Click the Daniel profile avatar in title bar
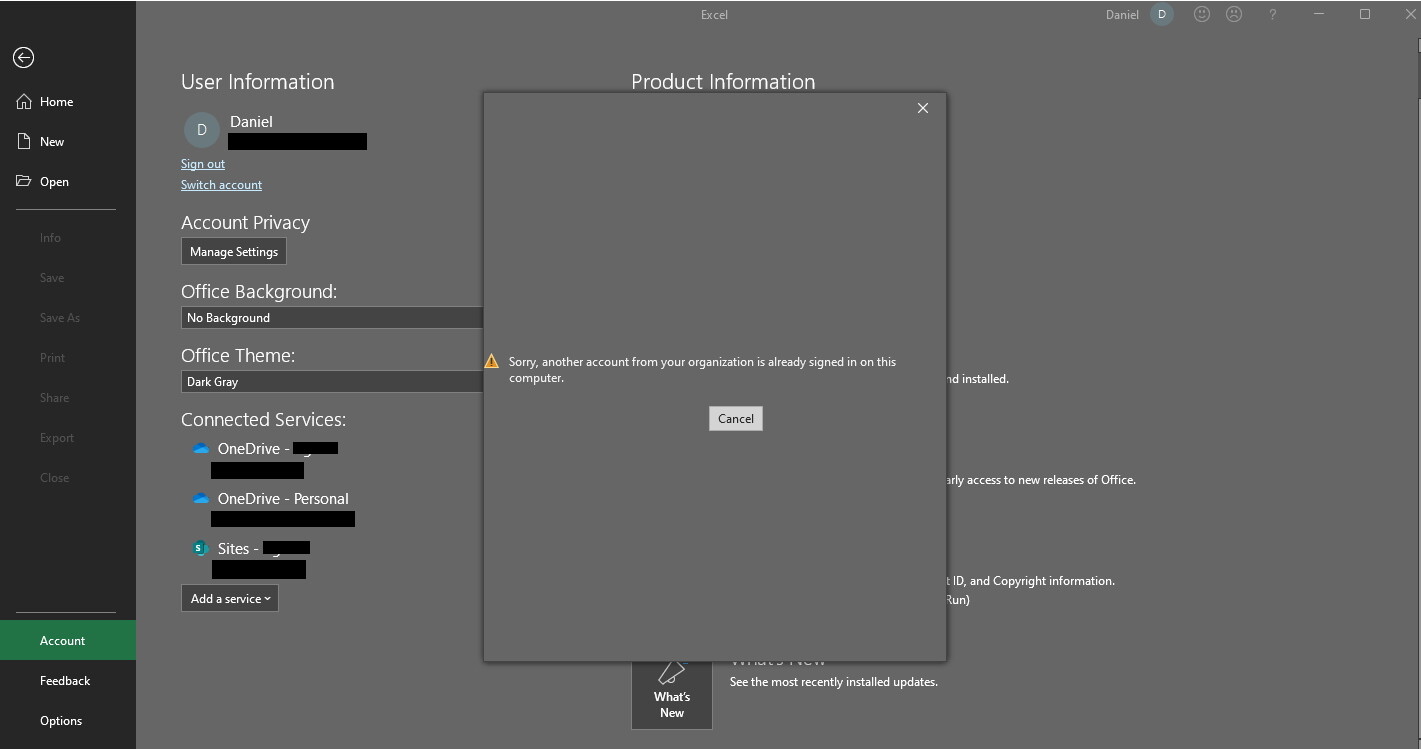1421x749 pixels. (x=1161, y=15)
